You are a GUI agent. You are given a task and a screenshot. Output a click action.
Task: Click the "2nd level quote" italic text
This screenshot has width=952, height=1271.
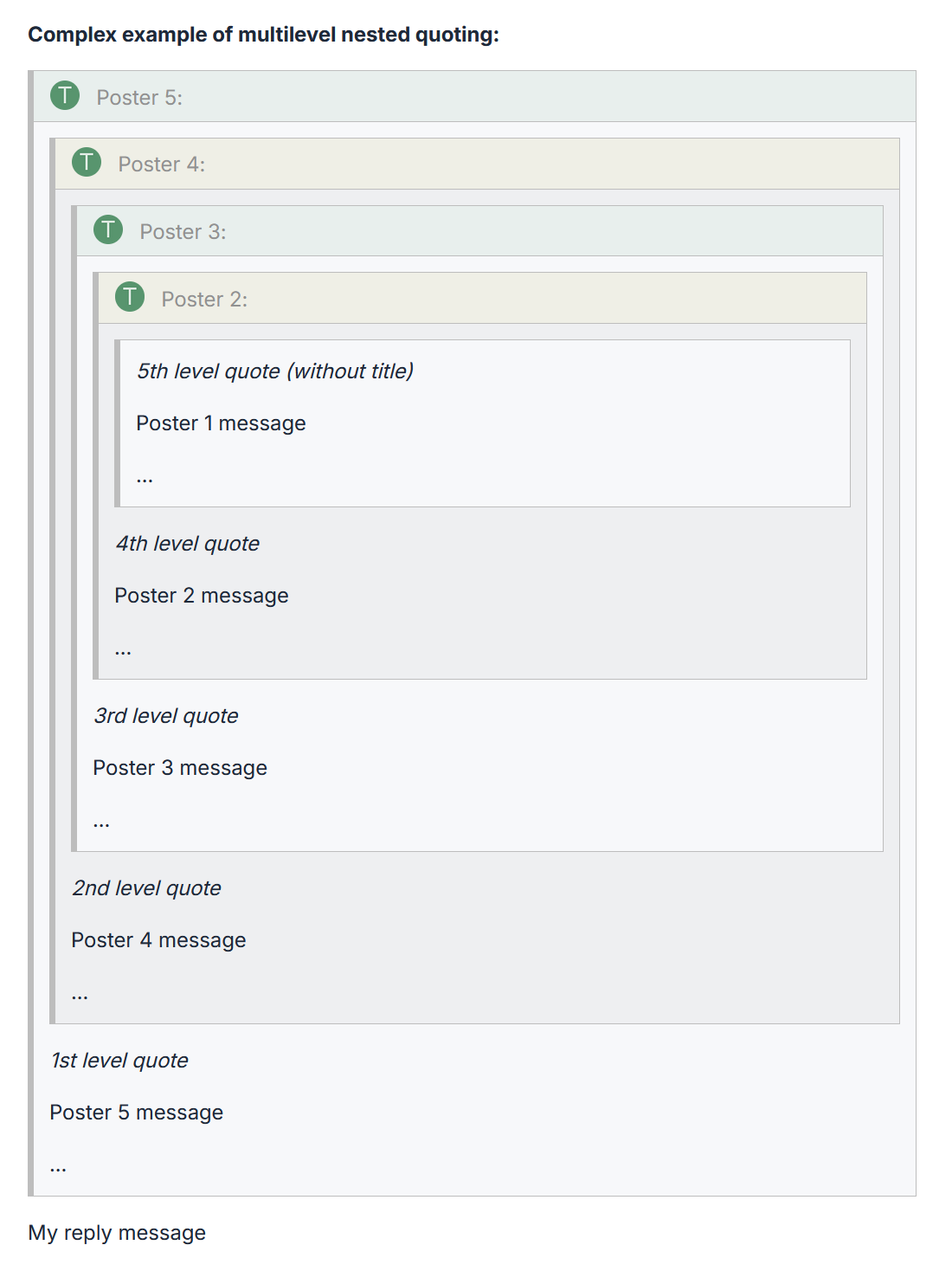[x=146, y=888]
